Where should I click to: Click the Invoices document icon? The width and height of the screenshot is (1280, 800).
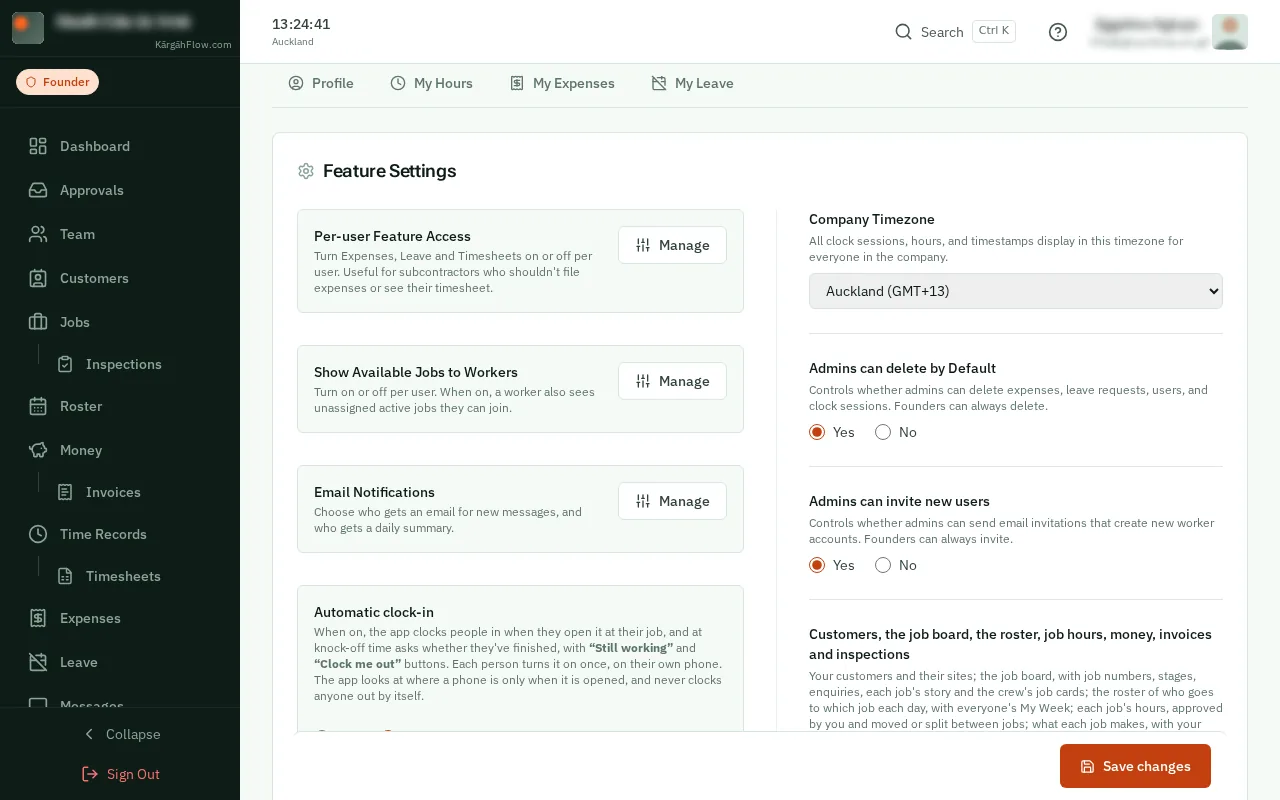[65, 492]
